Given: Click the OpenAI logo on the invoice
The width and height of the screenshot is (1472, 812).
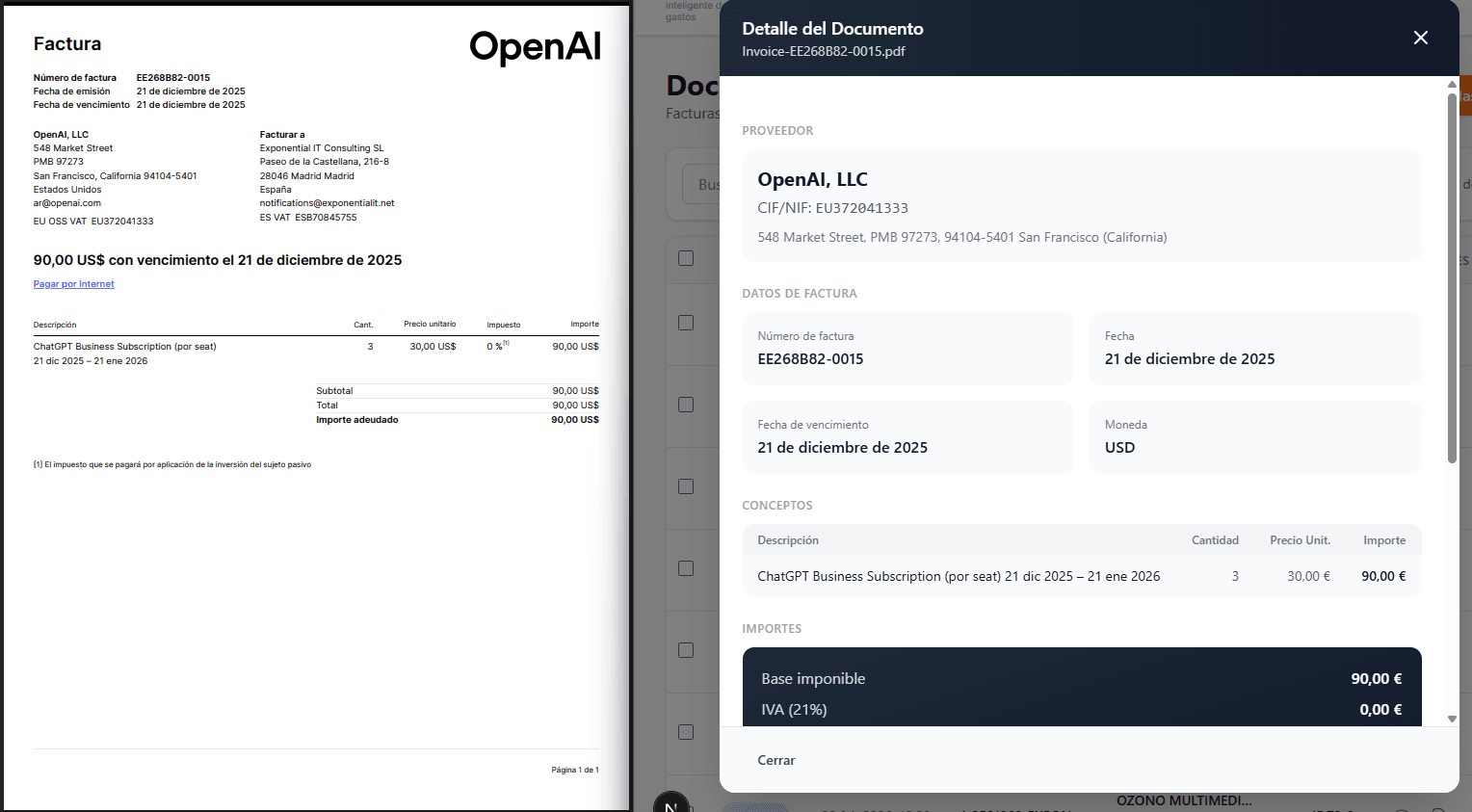Looking at the screenshot, I should click(535, 46).
